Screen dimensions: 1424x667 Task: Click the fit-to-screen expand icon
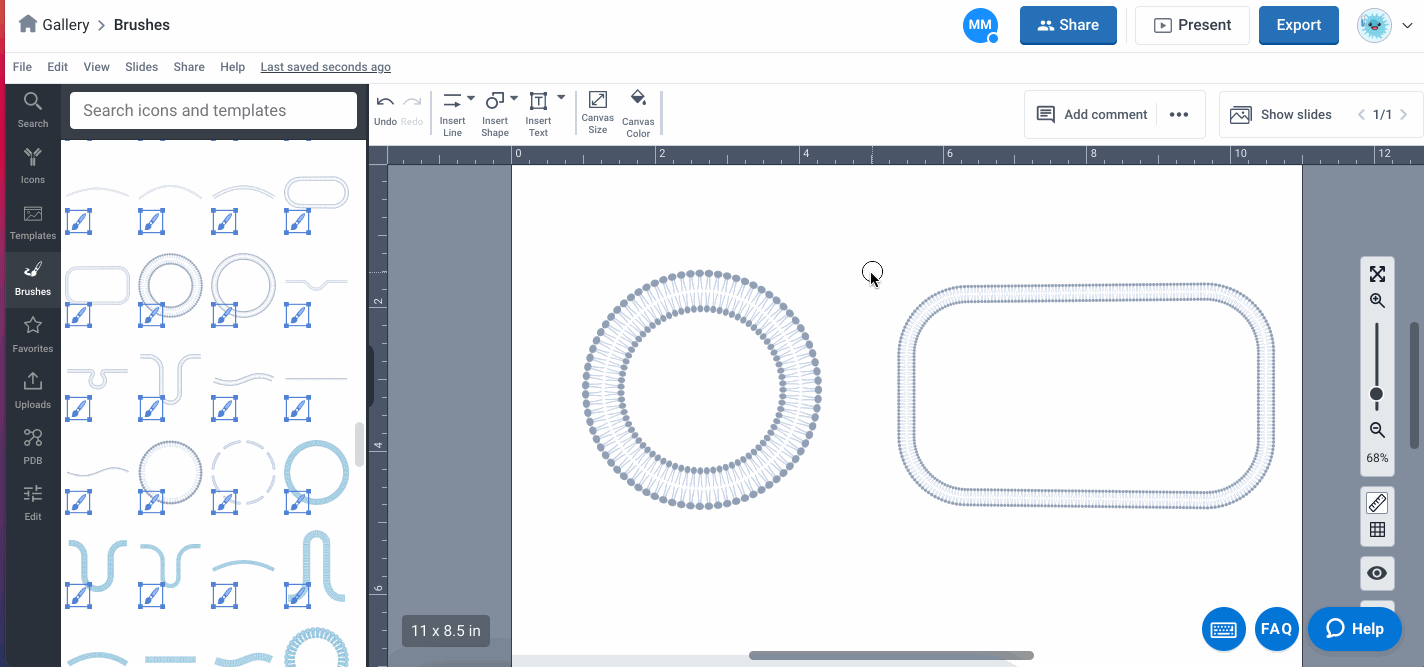[1377, 274]
